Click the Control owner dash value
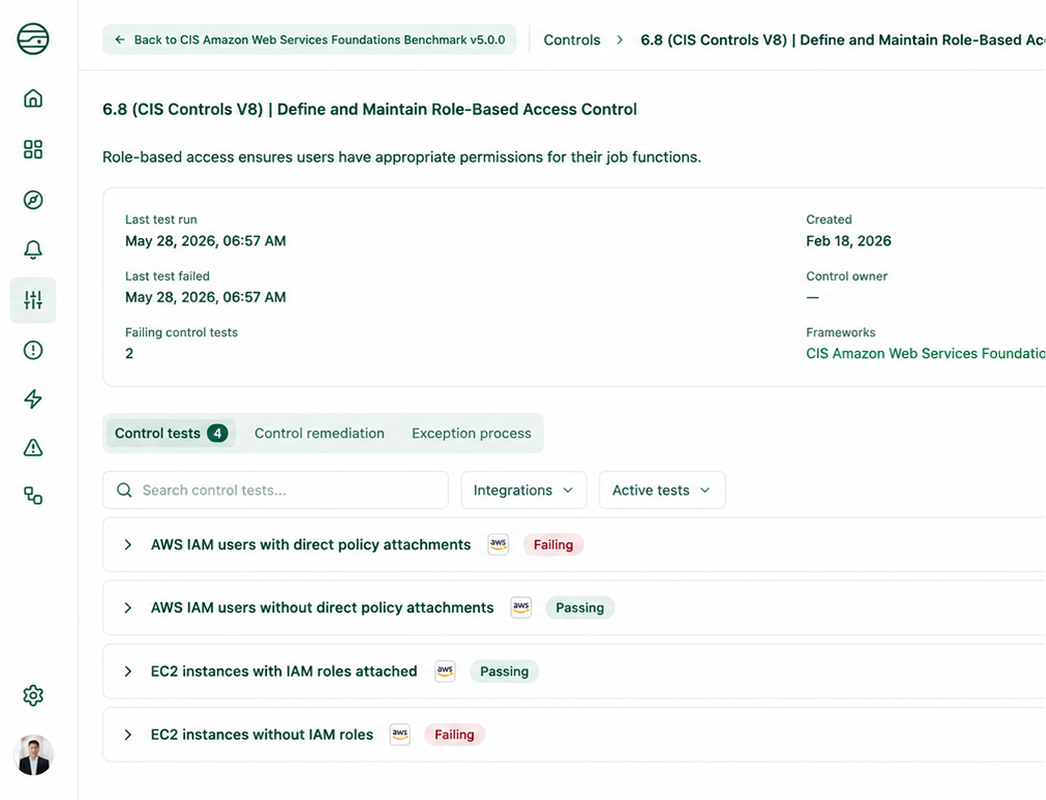Image resolution: width=1046 pixels, height=800 pixels. click(813, 298)
